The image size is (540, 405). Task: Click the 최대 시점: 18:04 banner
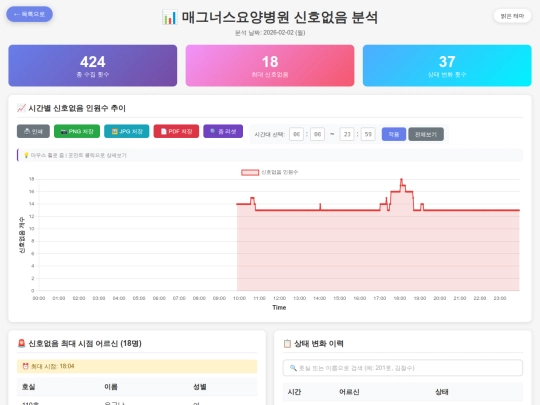tap(137, 366)
